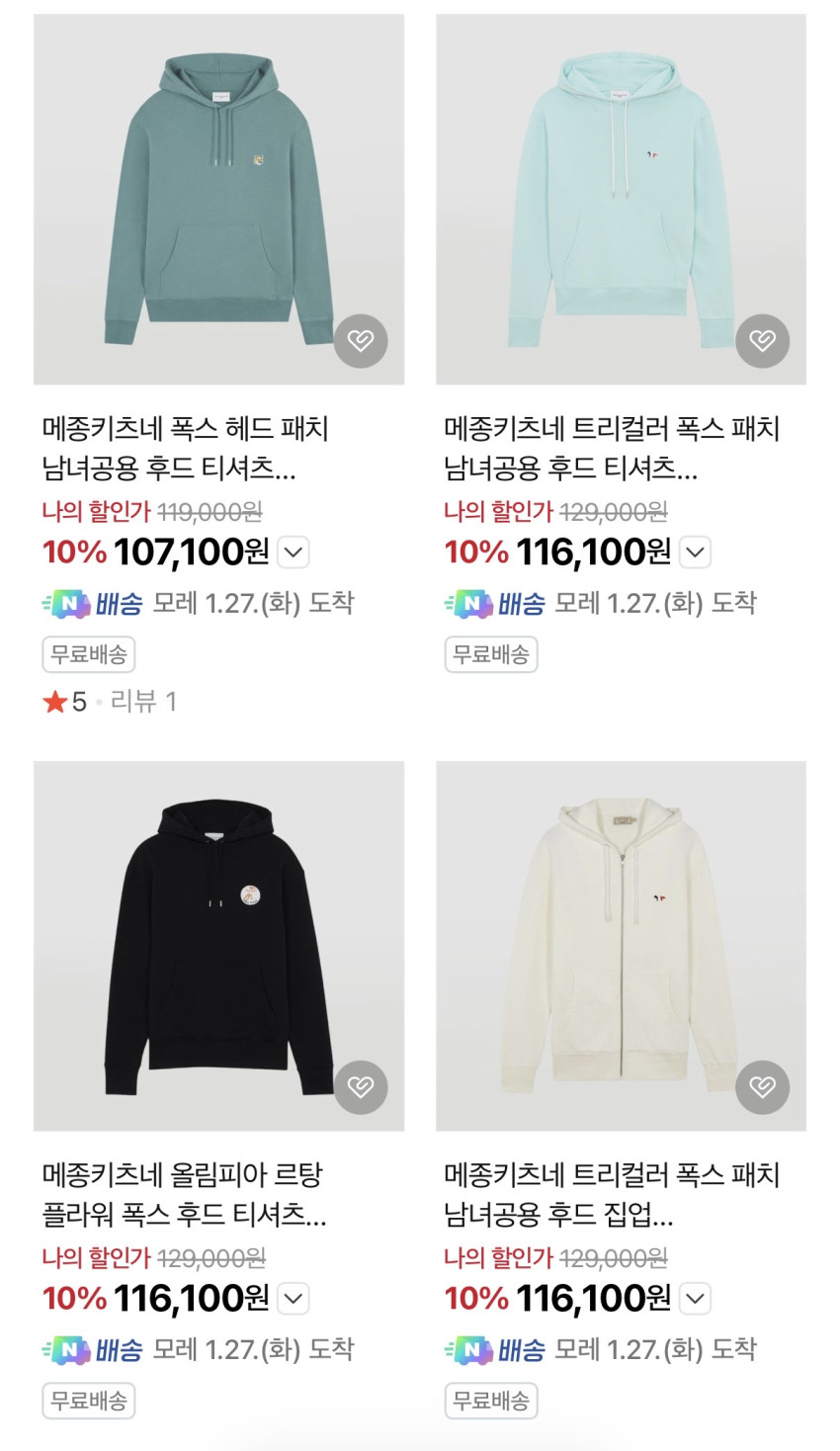Open mint Tricolor Fox hoodie image
The image size is (840, 1451).
pyautogui.click(x=621, y=198)
